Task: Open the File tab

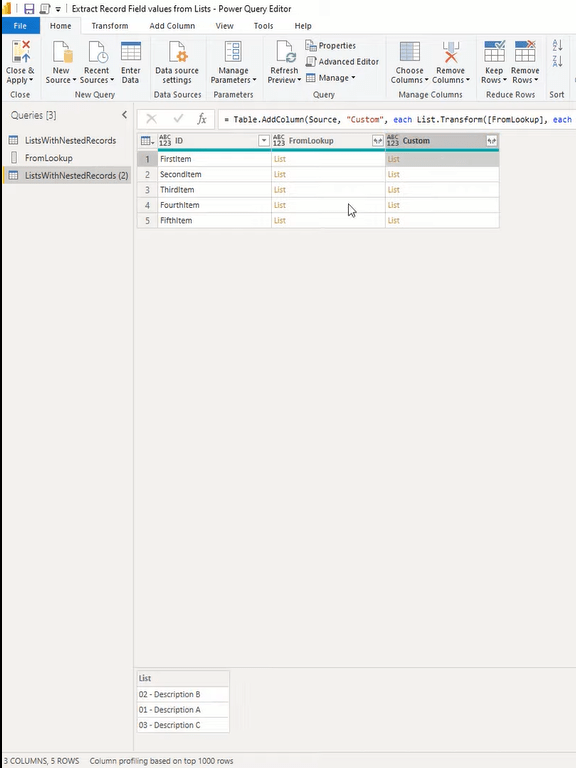Action: click(x=20, y=26)
